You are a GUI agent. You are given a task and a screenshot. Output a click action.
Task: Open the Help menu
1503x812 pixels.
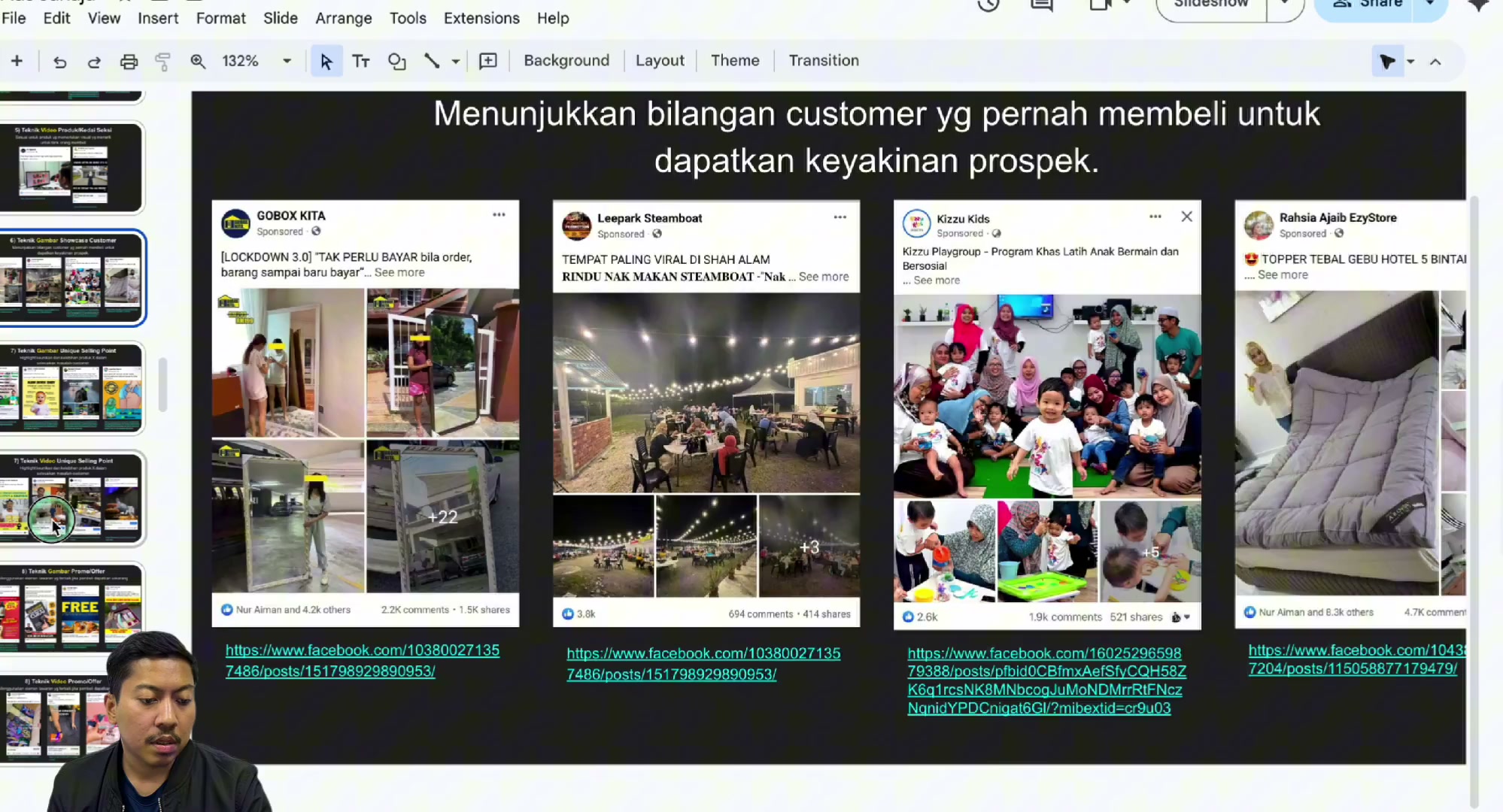coord(553,18)
